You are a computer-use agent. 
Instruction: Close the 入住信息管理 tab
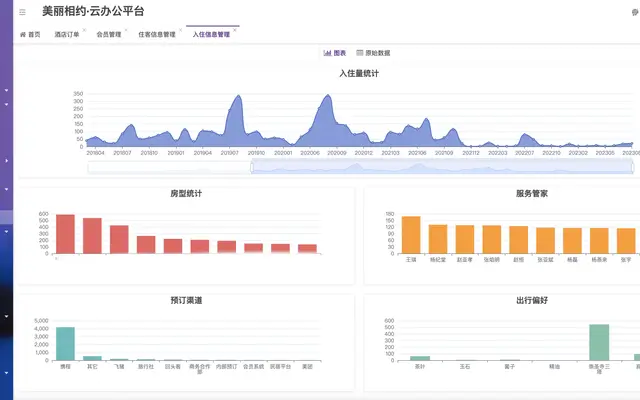click(235, 30)
